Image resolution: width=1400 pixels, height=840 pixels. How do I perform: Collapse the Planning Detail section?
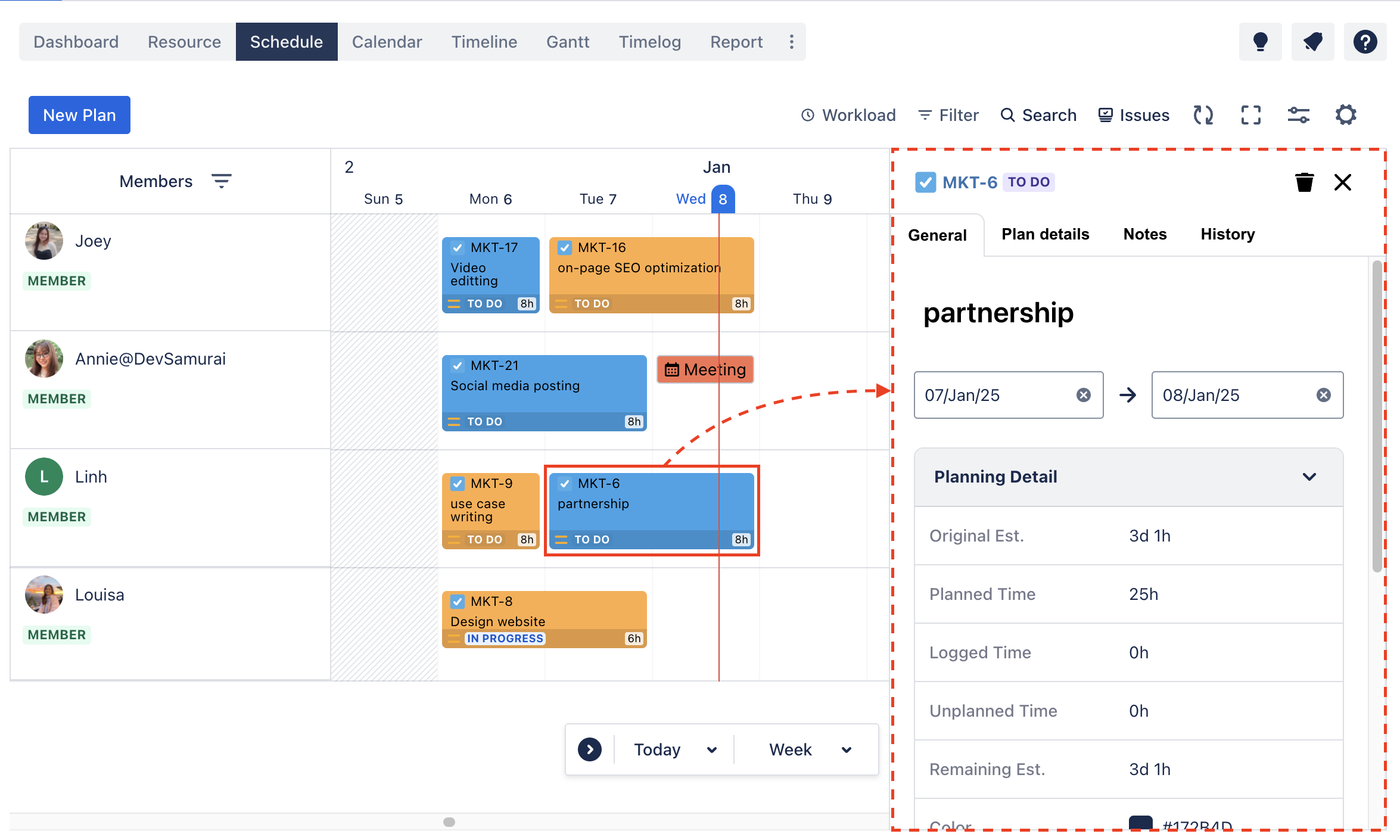point(1309,477)
